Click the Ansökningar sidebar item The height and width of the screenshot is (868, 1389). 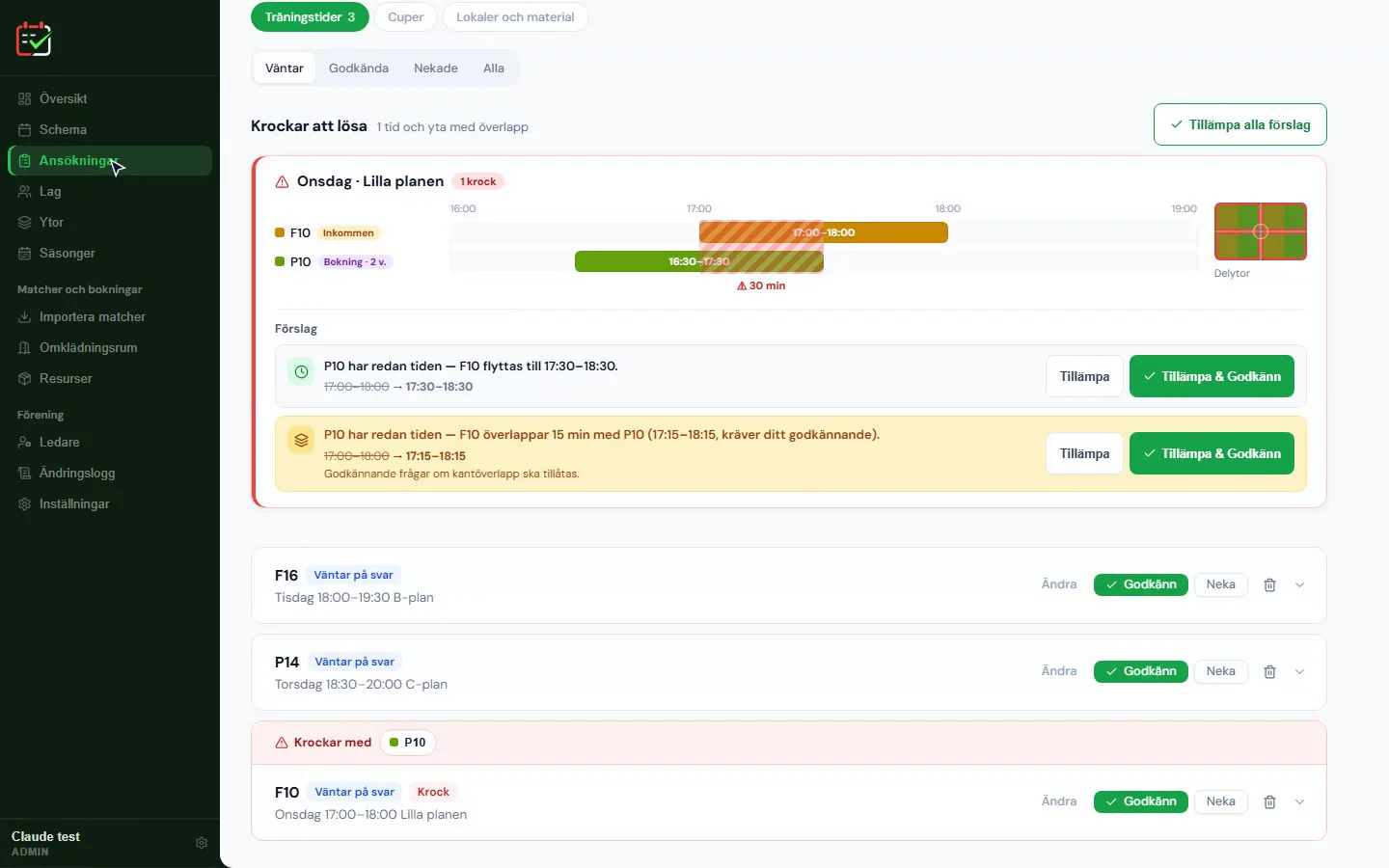click(x=110, y=160)
